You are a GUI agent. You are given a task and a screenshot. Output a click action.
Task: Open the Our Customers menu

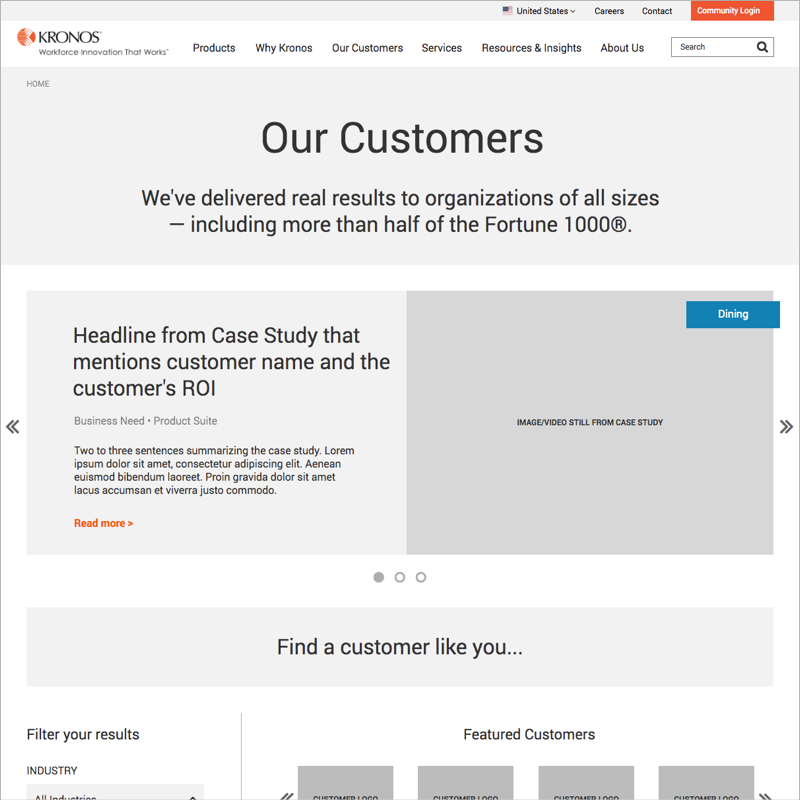367,48
